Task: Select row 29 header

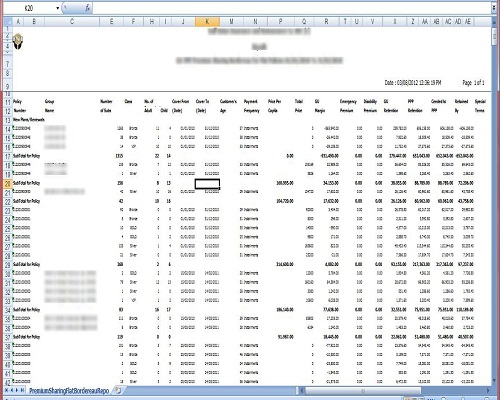Action: click(x=8, y=265)
